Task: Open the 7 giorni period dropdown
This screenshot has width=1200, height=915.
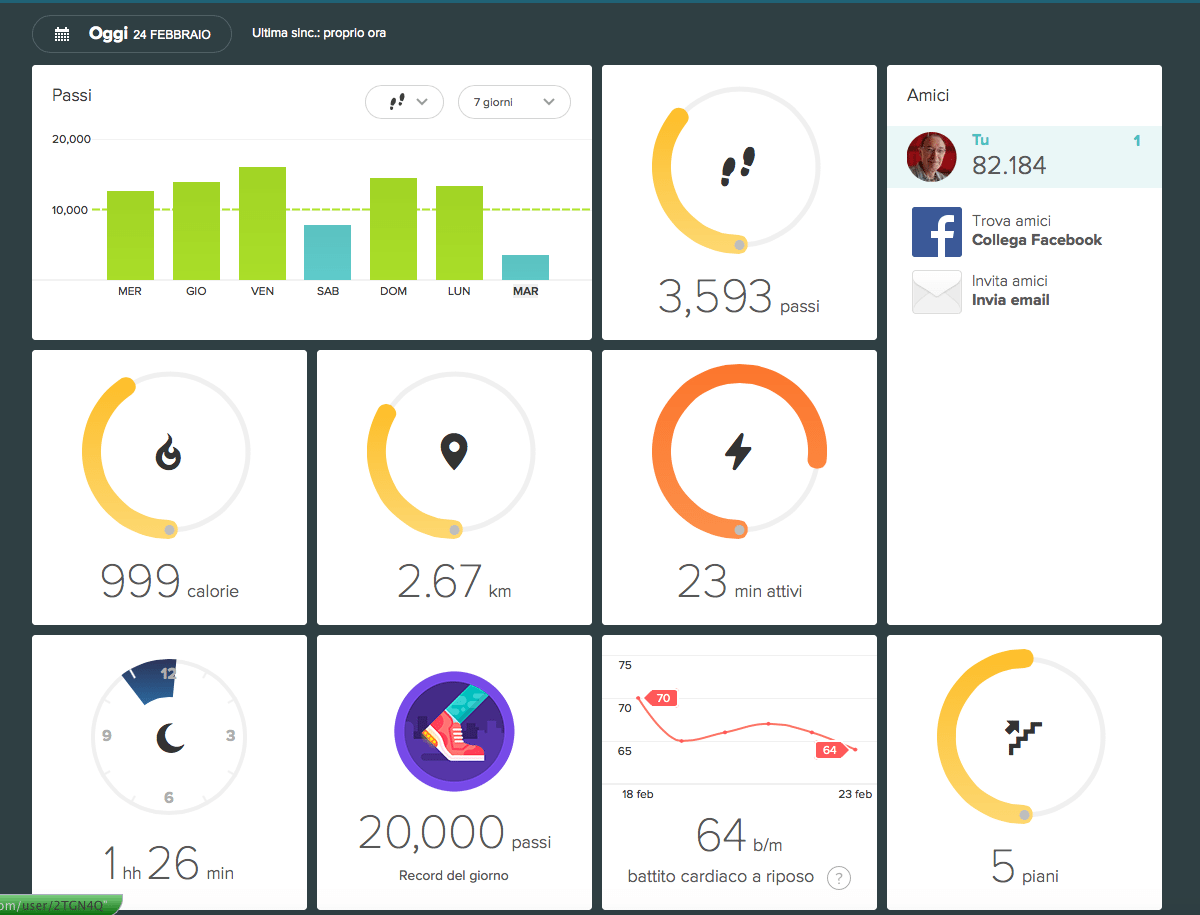Action: pyautogui.click(x=514, y=102)
